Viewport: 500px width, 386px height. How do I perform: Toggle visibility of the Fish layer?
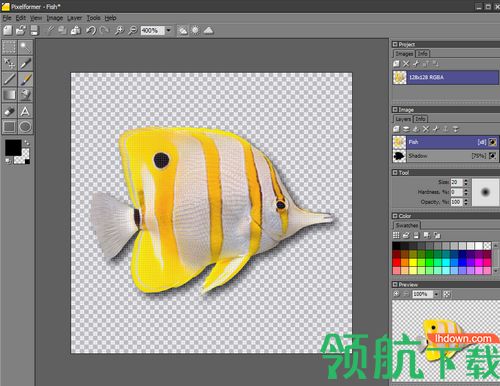tap(492, 142)
